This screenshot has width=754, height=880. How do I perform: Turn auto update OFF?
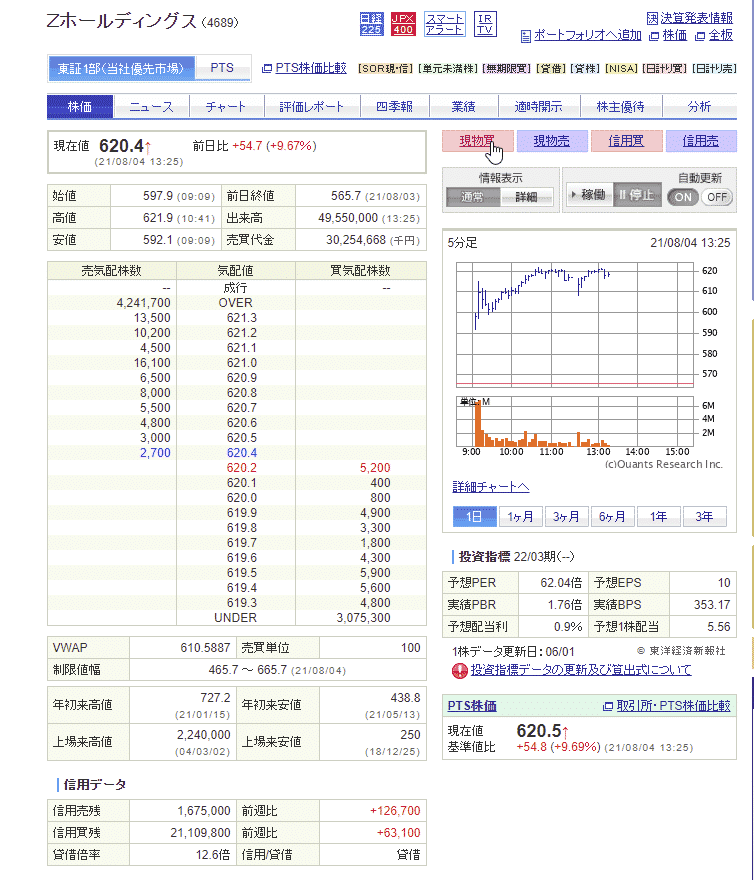pyautogui.click(x=716, y=197)
